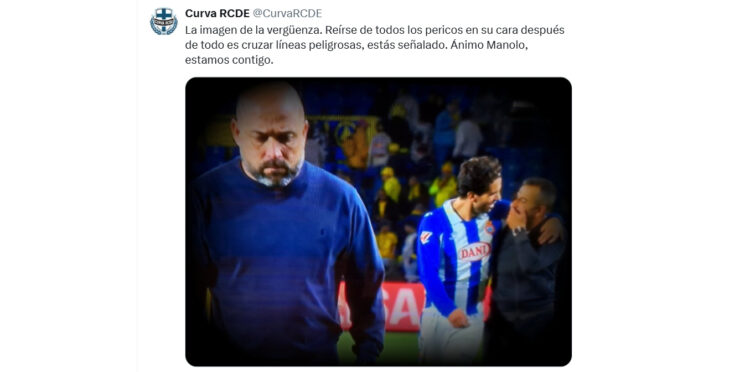750x372 pixels.
Task: Click the green pitch at photo bottom
Action: 378,347
